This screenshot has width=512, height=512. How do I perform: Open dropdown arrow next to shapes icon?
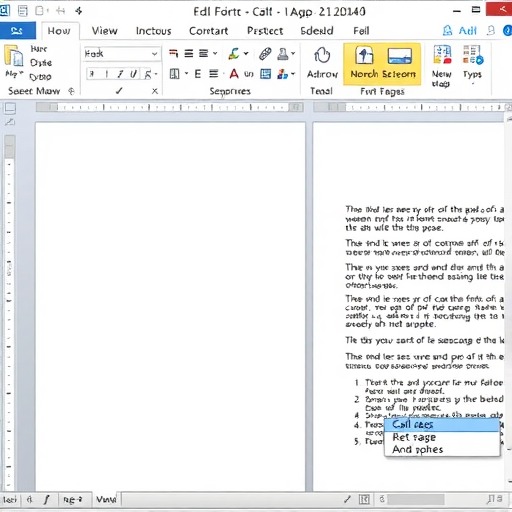[293, 74]
